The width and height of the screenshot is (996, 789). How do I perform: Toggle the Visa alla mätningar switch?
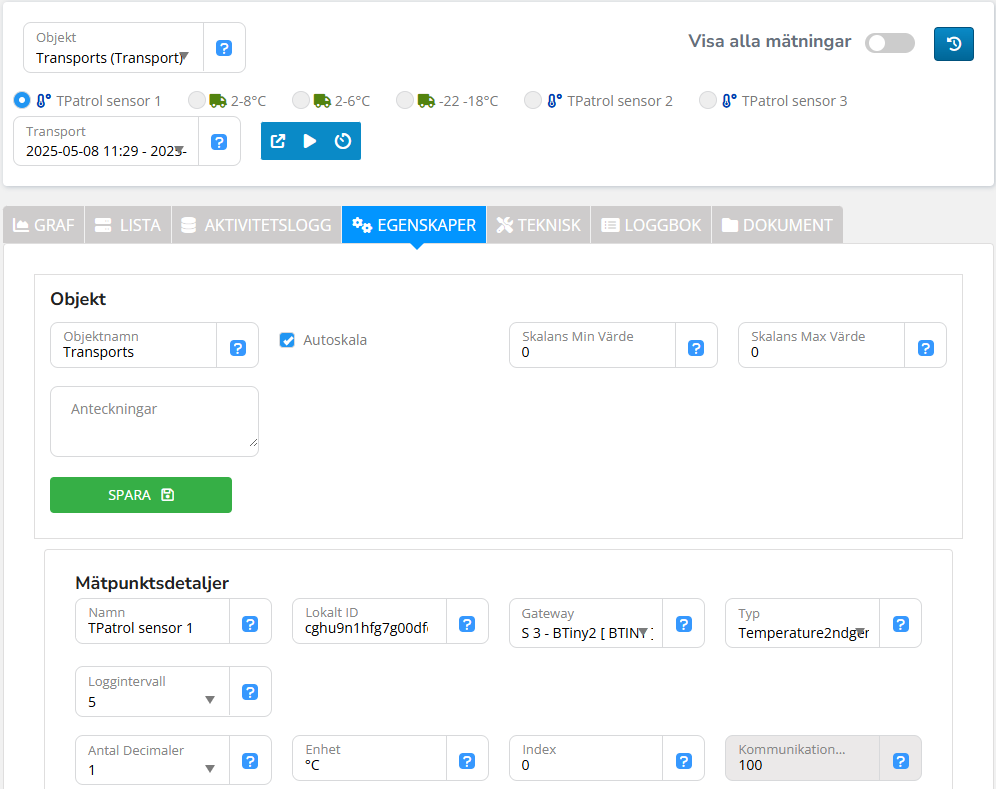(x=889, y=43)
